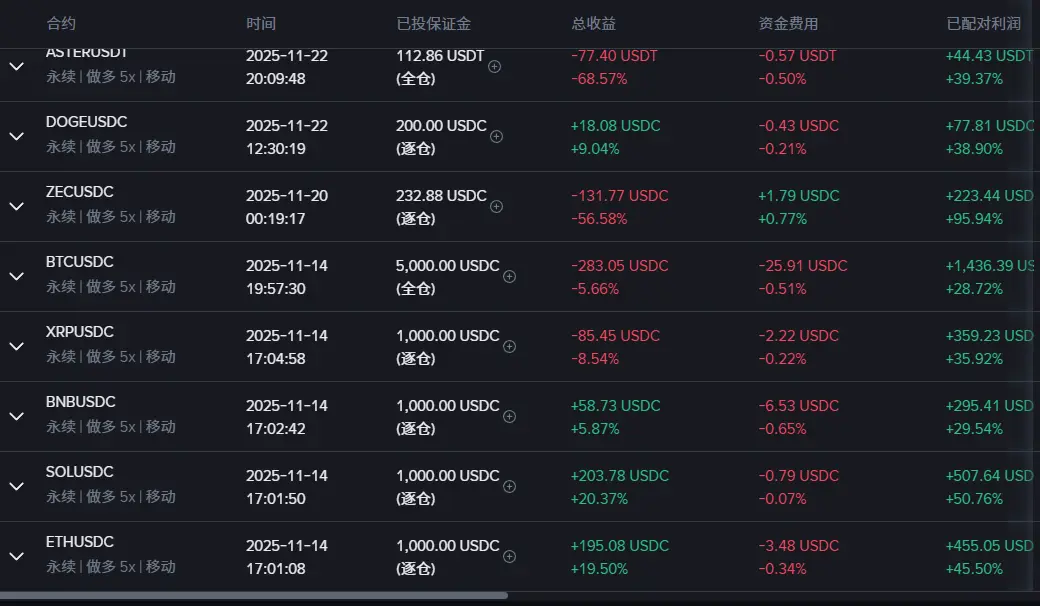Image resolution: width=1040 pixels, height=606 pixels.
Task: Click add margin icon for SOLUSDC position
Action: click(509, 487)
